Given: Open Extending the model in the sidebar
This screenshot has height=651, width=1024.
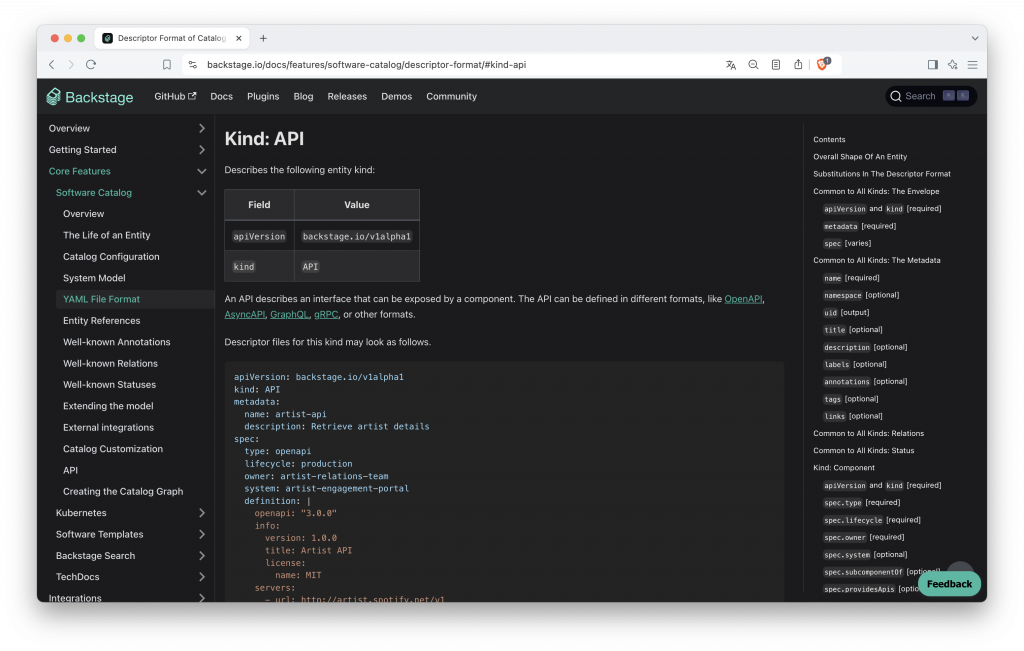Looking at the screenshot, I should [x=108, y=405].
